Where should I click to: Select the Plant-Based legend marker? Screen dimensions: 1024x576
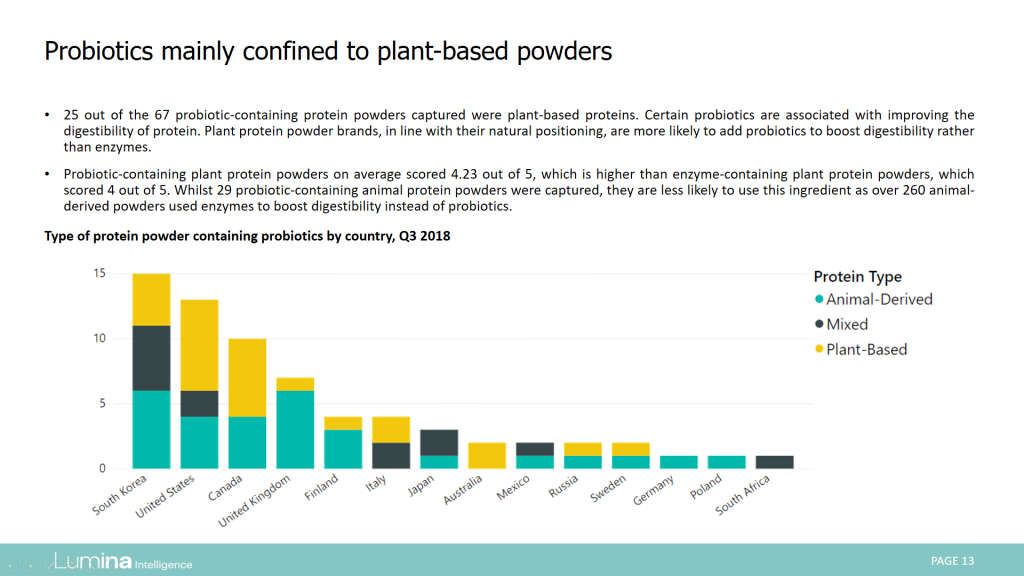point(819,349)
